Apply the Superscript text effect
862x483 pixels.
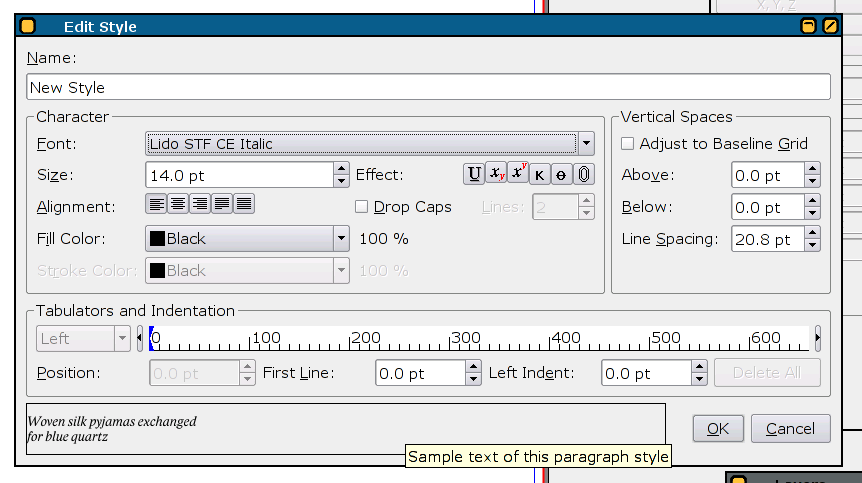518,174
